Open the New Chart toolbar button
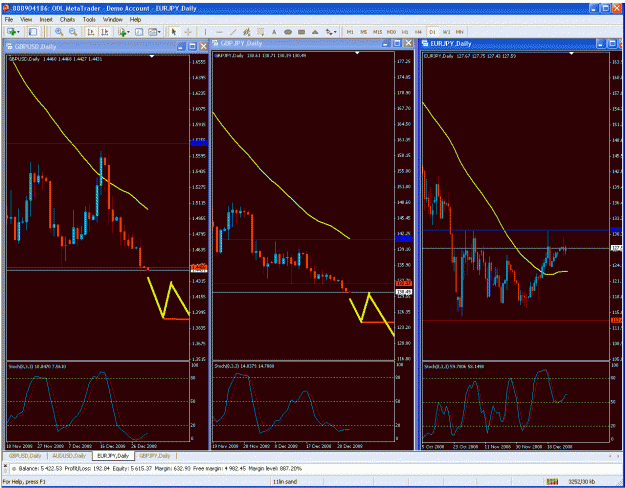Image resolution: width=625 pixels, height=488 pixels. 11,32
